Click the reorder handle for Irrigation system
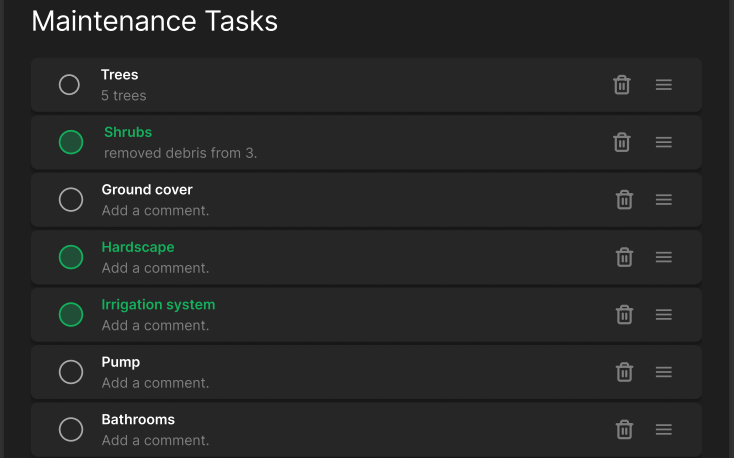The width and height of the screenshot is (734, 458). (x=664, y=315)
